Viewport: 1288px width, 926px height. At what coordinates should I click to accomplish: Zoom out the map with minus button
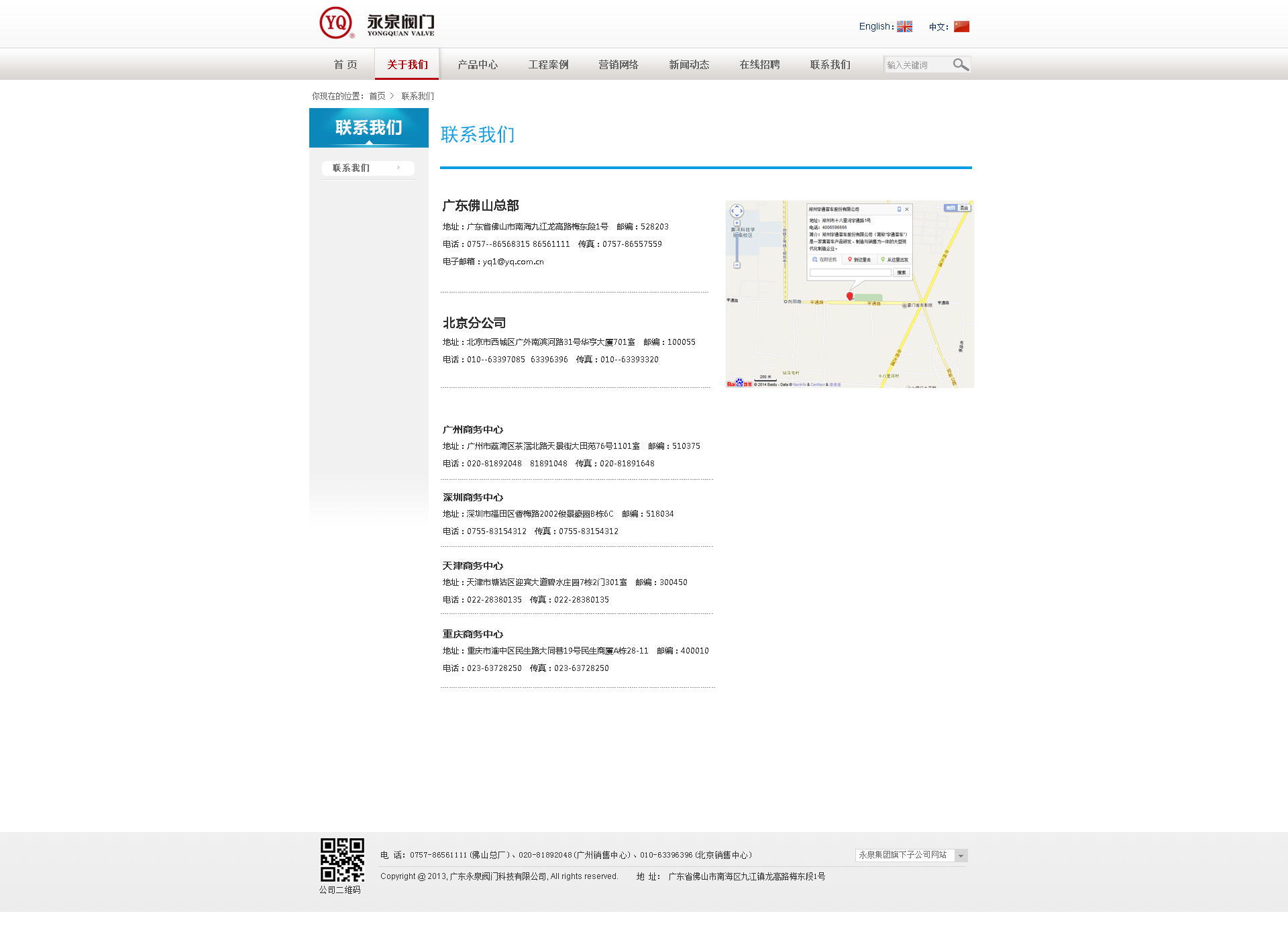tap(737, 265)
